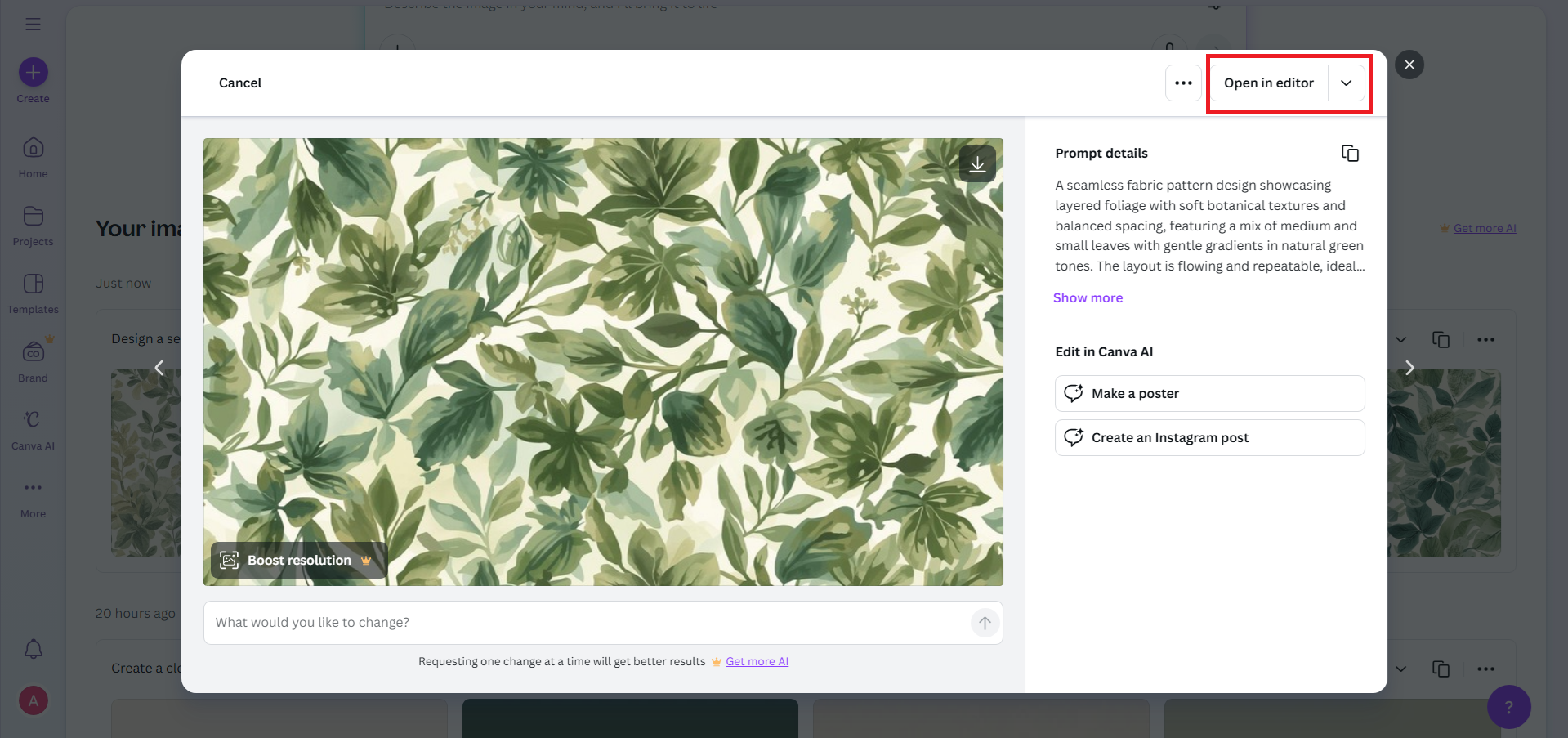The width and height of the screenshot is (1568, 738).
Task: Open Projects from the sidebar
Action: 34,217
